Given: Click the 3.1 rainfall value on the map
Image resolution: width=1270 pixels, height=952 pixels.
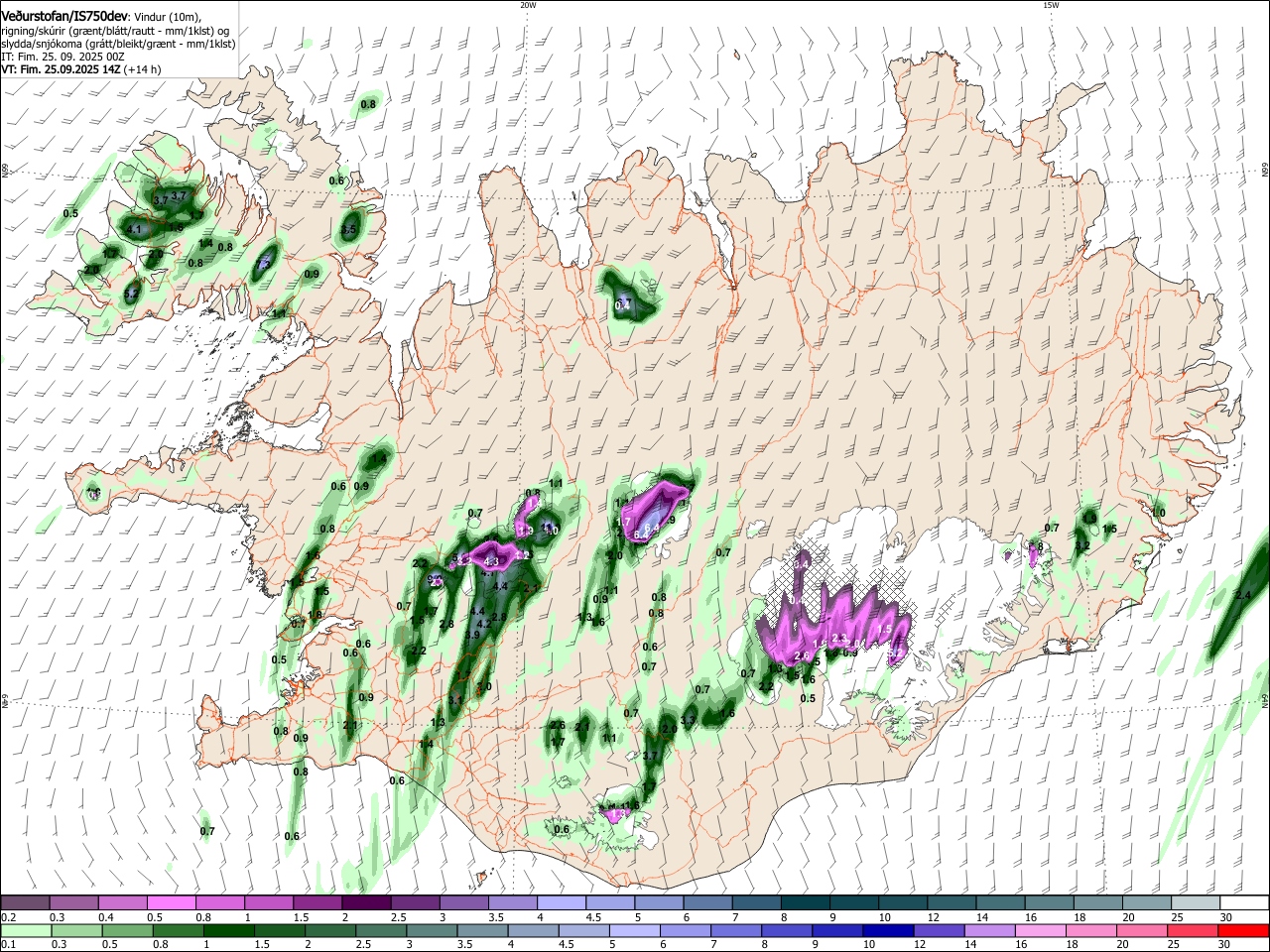Looking at the screenshot, I should tap(455, 700).
